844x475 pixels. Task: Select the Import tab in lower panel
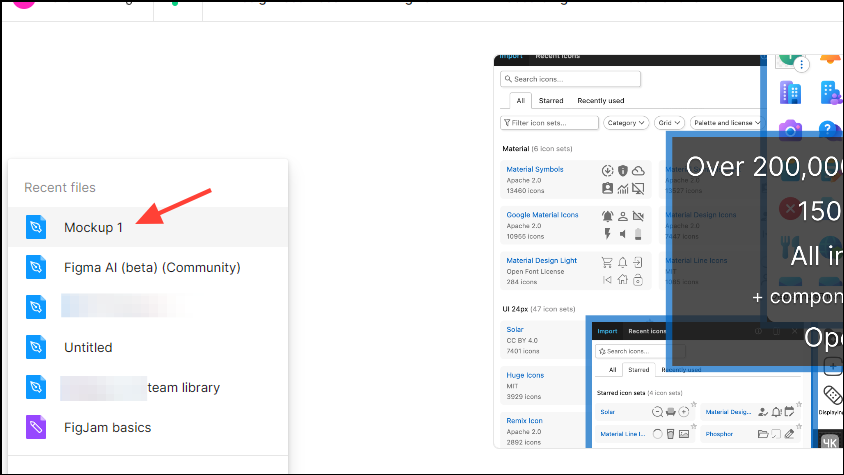click(x=607, y=331)
